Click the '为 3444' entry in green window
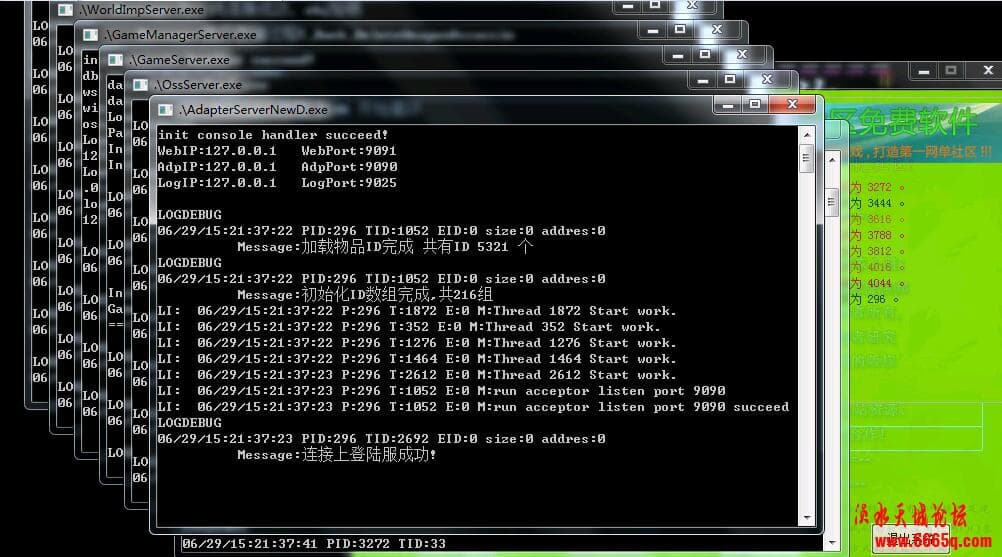The image size is (1002, 557). tap(877, 203)
